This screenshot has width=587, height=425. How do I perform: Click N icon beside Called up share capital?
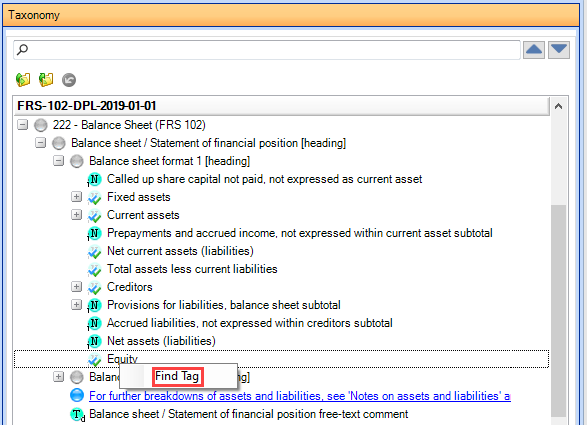click(94, 179)
